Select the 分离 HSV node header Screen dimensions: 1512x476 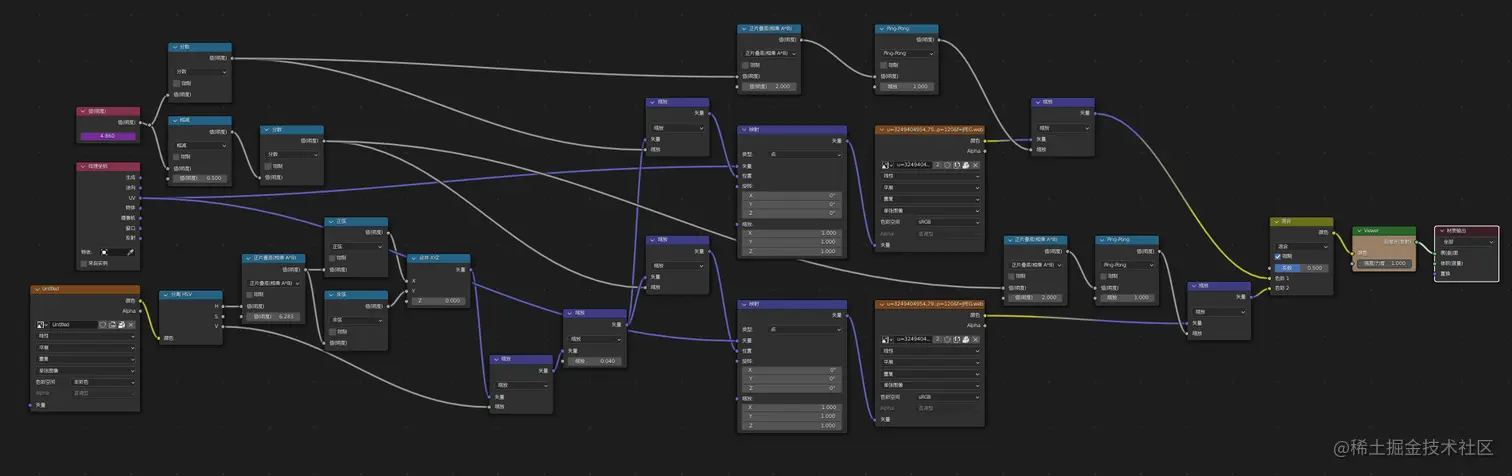tap(191, 294)
